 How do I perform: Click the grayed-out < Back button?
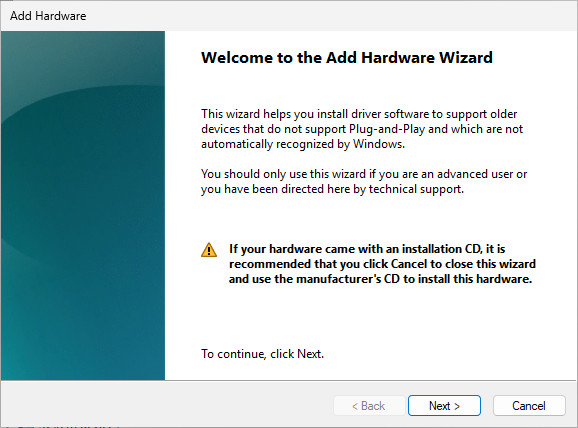[369, 406]
